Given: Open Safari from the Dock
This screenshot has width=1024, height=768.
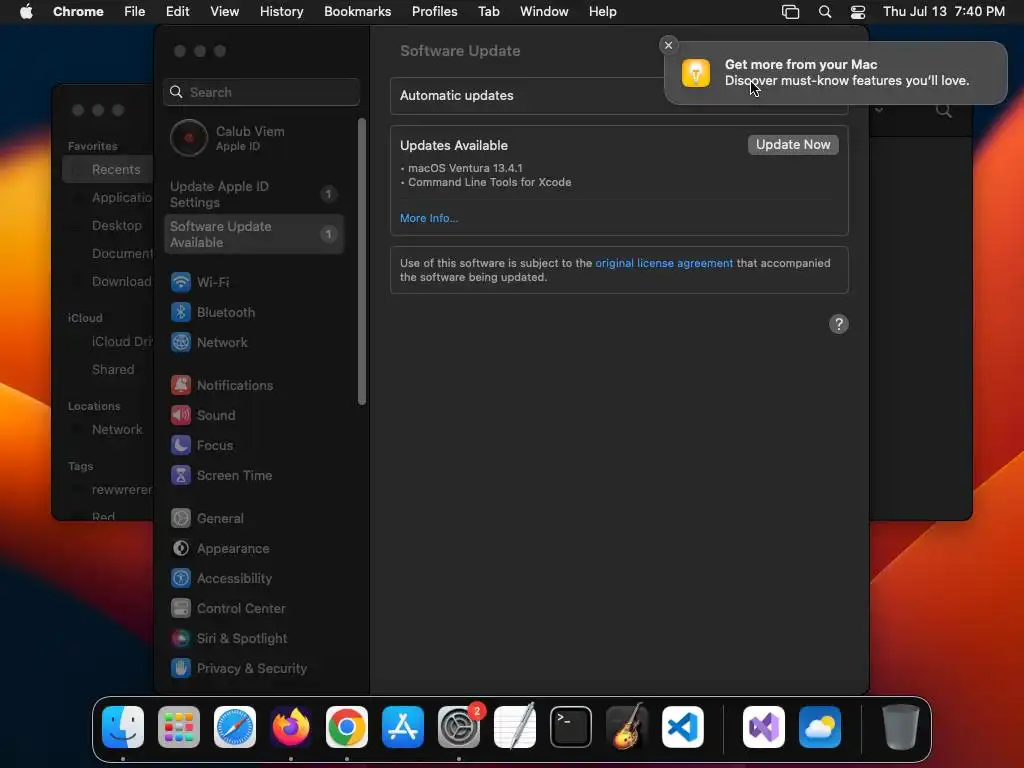Looking at the screenshot, I should [x=235, y=727].
